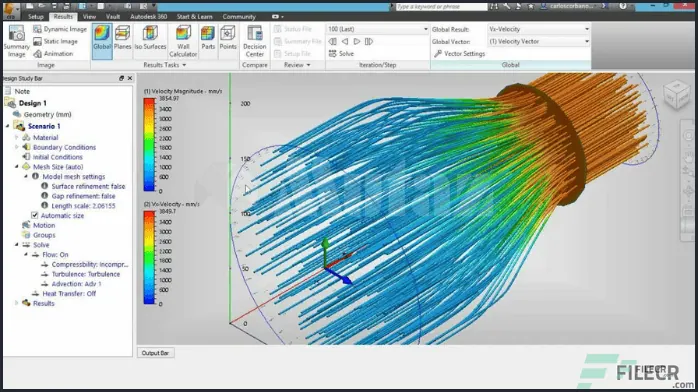Open Vector Settings
The width and height of the screenshot is (698, 392).
[459, 54]
